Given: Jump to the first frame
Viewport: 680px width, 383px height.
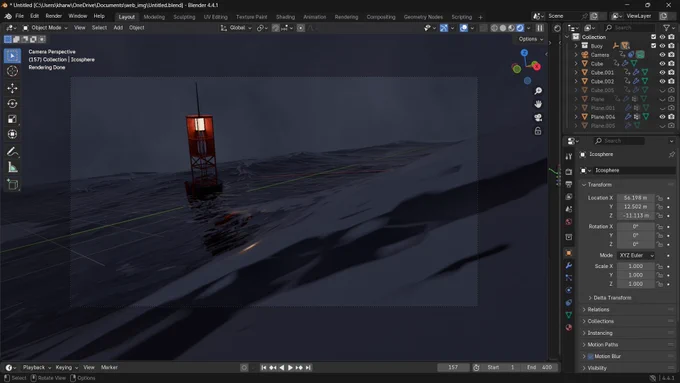Looking at the screenshot, I should coord(263,368).
